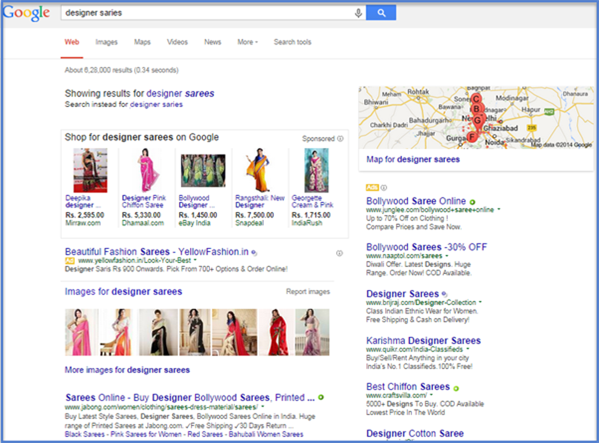Open the Videos tab
The image size is (600, 443).
coord(177,42)
